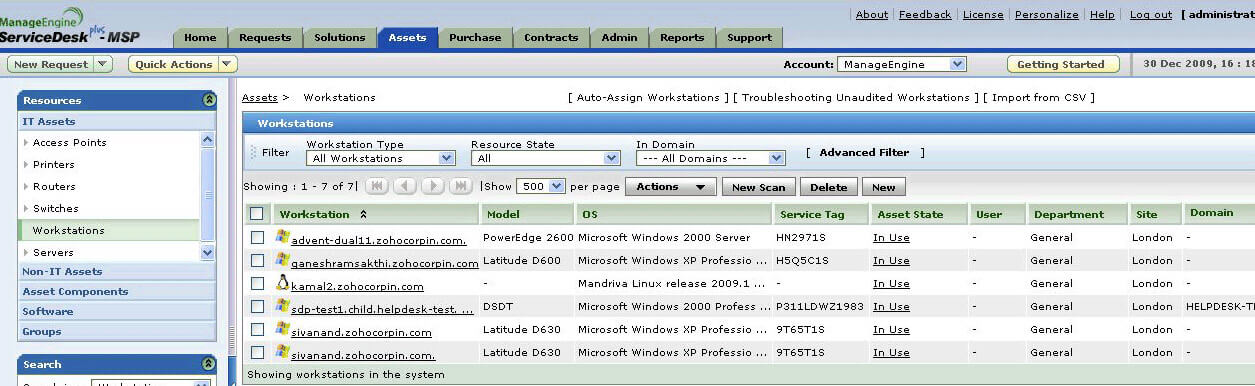Viewport: 1255px width, 386px height.
Task: Open the arrow menu beside New Request
Action: (103, 64)
